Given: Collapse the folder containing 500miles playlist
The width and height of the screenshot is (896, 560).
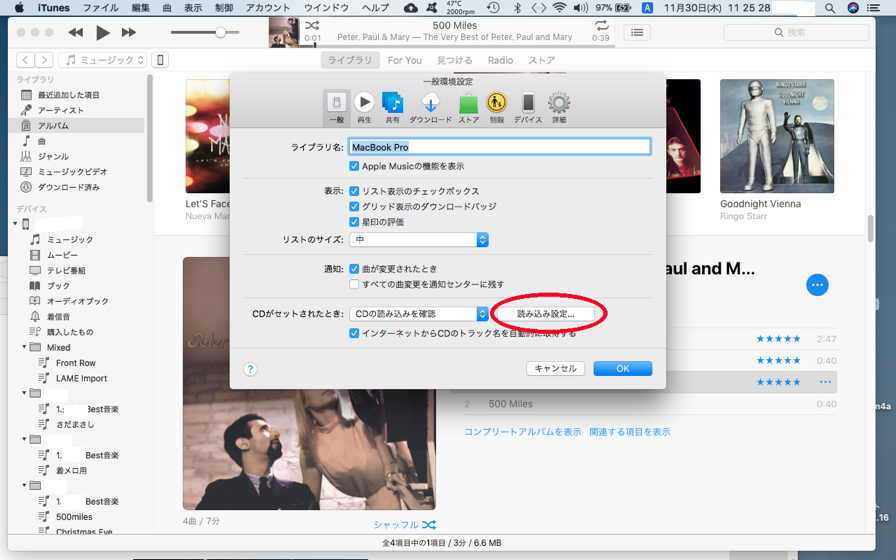Looking at the screenshot, I should pyautogui.click(x=25, y=485).
